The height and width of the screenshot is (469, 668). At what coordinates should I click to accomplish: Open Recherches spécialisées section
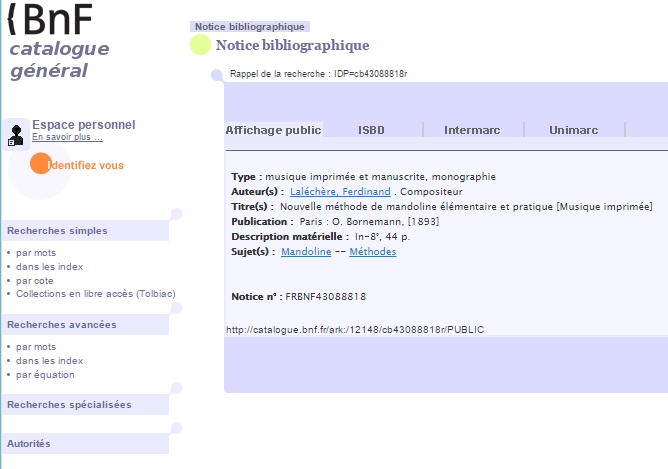coord(85,405)
